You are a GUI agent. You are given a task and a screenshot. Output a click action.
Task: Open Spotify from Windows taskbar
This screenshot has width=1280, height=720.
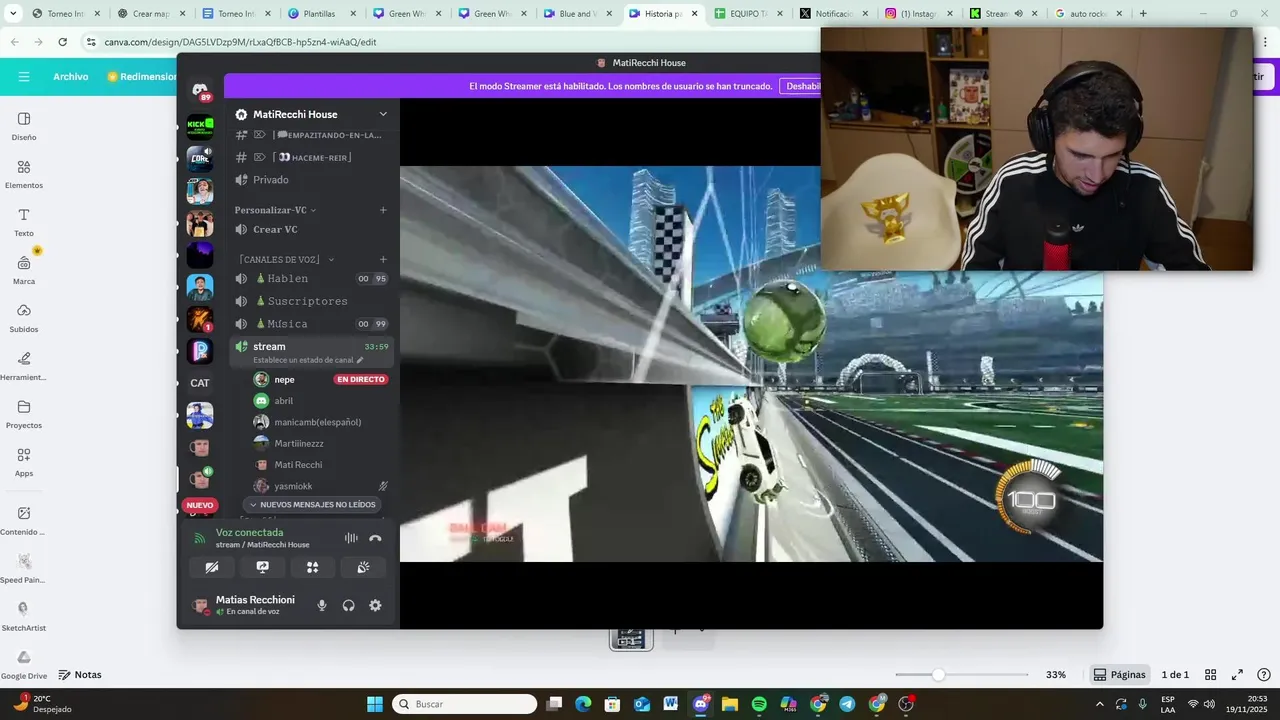click(759, 704)
